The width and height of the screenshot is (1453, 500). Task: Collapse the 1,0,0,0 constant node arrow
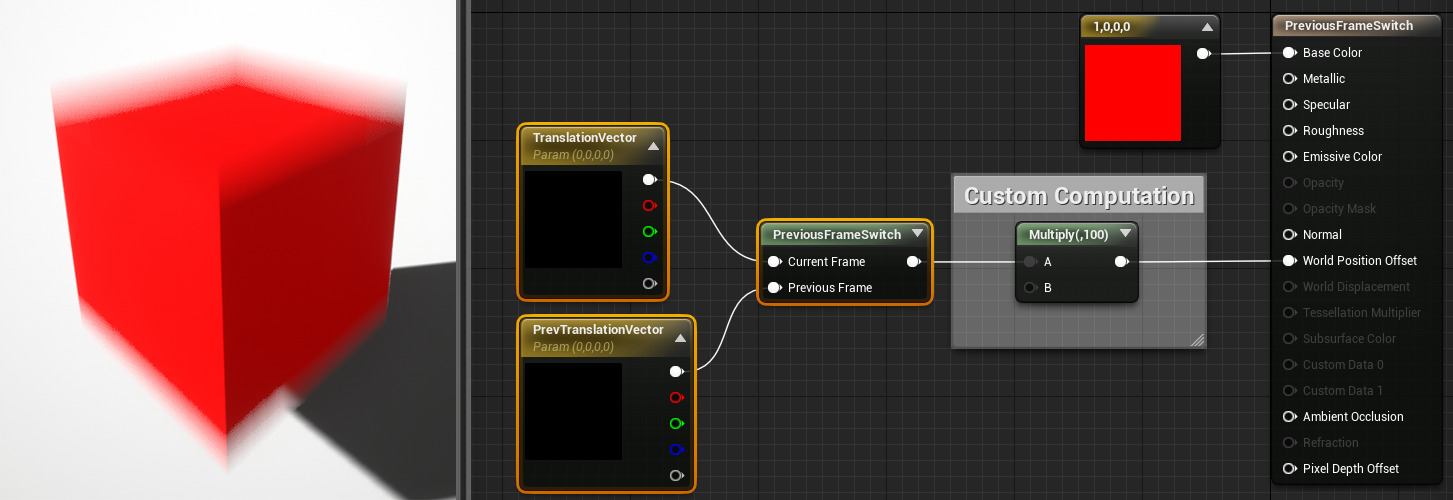[1207, 28]
